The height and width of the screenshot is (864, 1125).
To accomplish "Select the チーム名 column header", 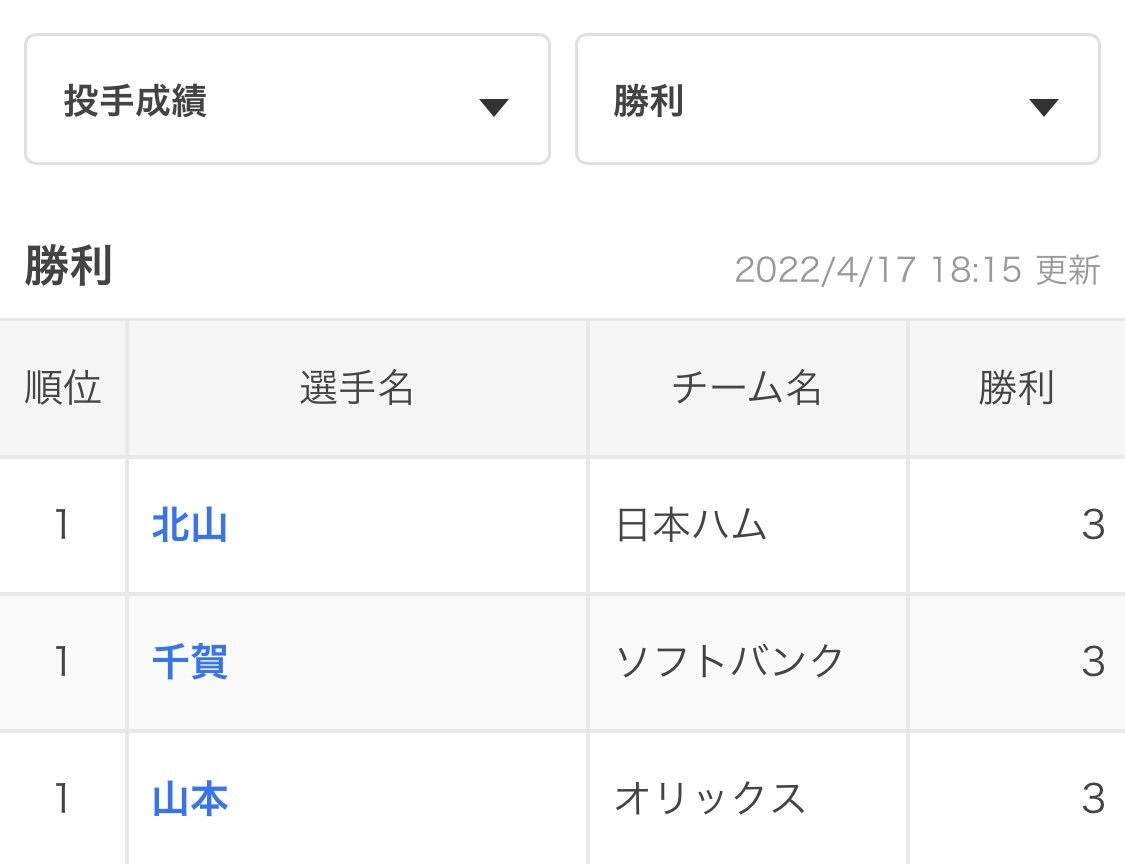I will click(x=748, y=388).
